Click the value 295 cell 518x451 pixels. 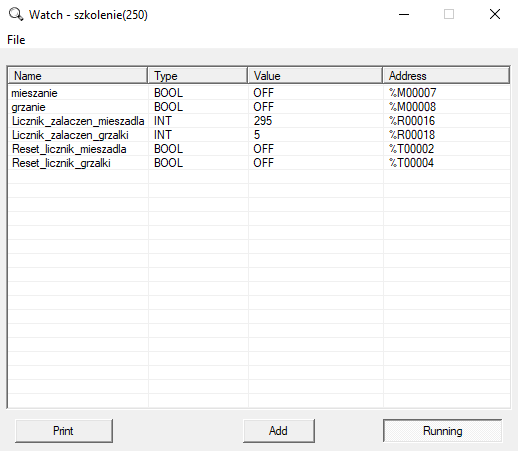pyautogui.click(x=263, y=121)
